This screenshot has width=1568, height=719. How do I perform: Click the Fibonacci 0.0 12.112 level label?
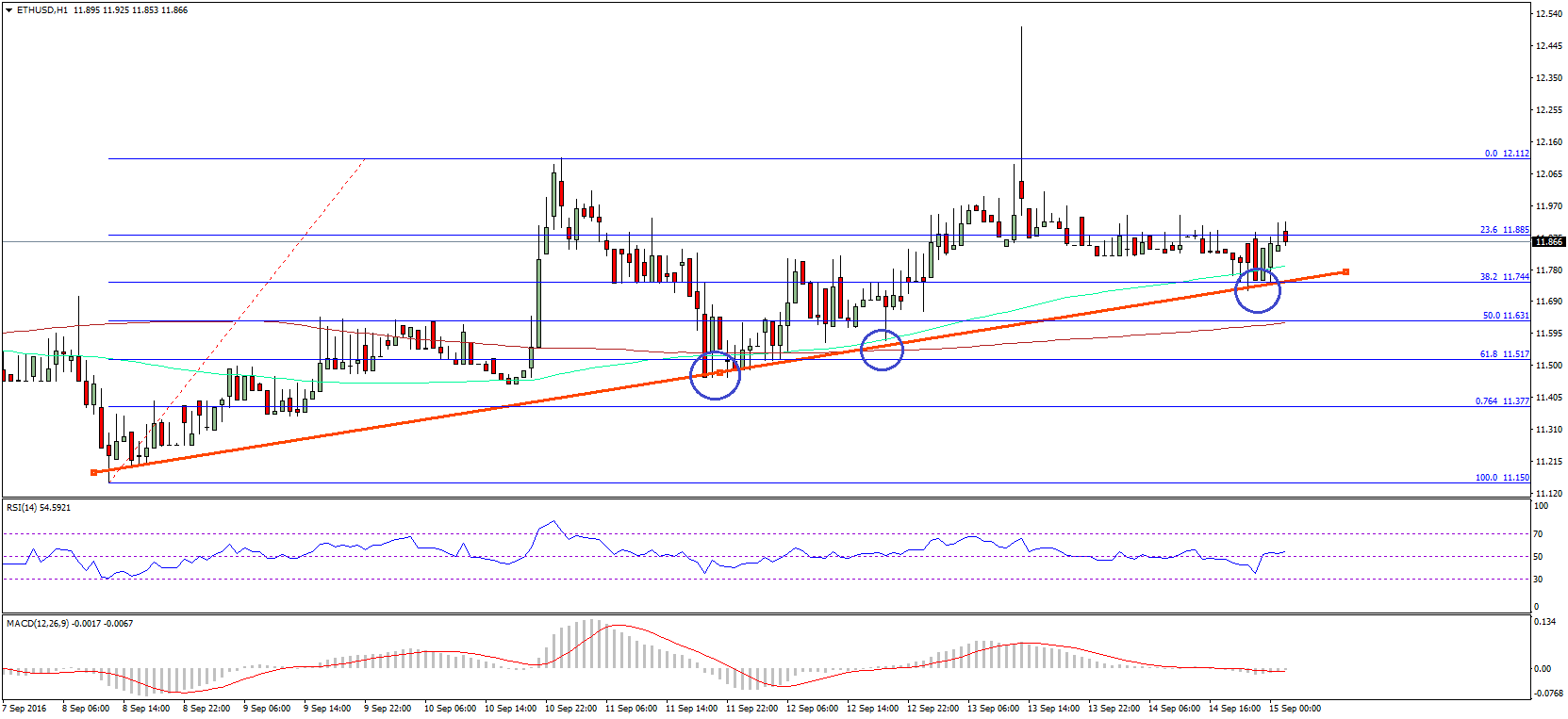[1506, 153]
